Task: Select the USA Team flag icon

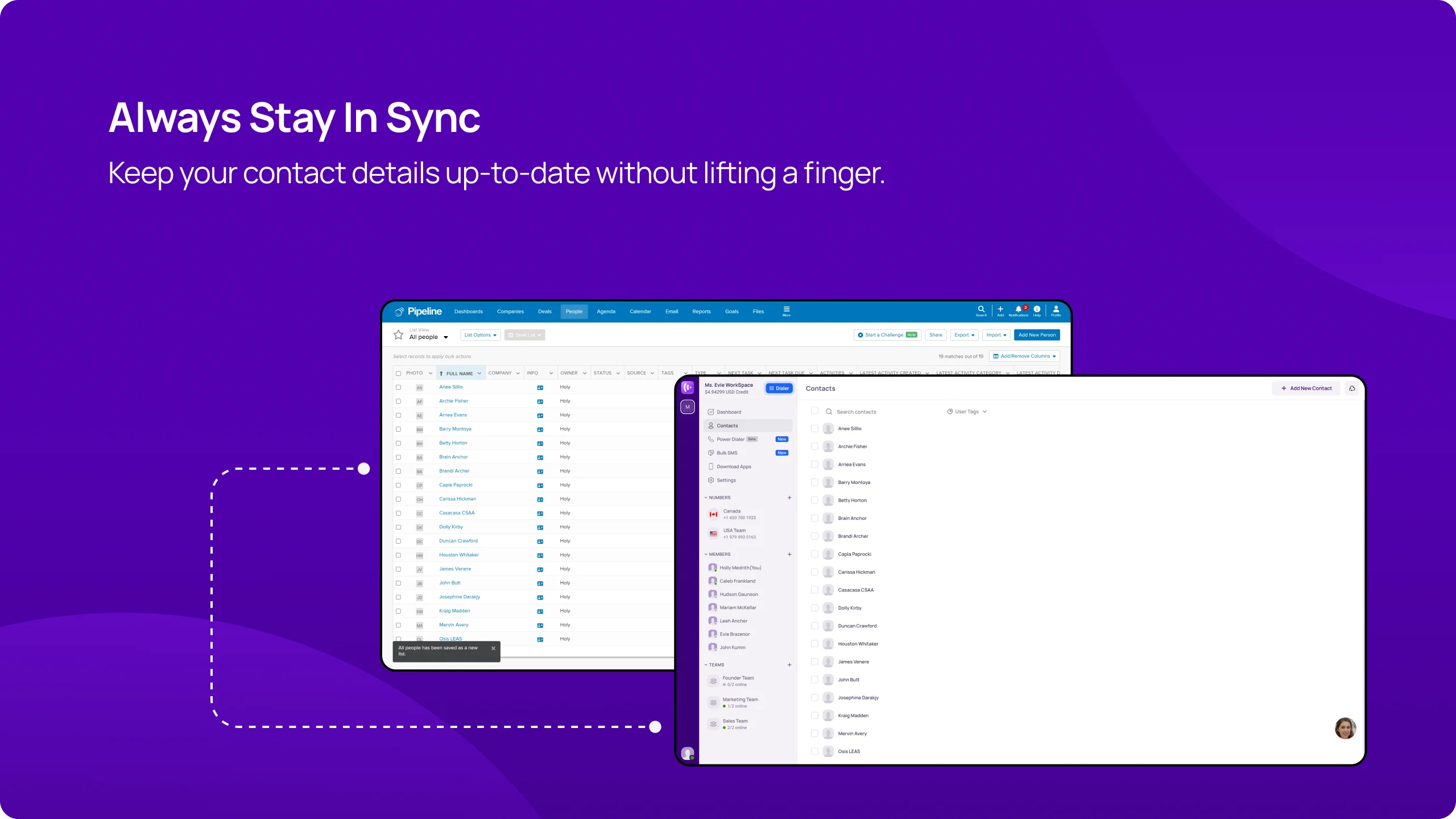Action: coord(713,533)
